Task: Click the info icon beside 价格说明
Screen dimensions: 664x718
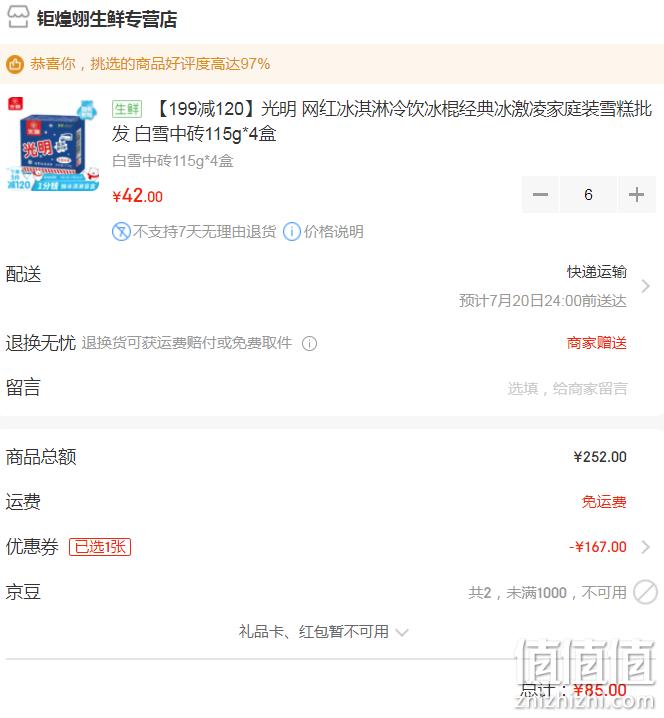Action: (x=292, y=232)
